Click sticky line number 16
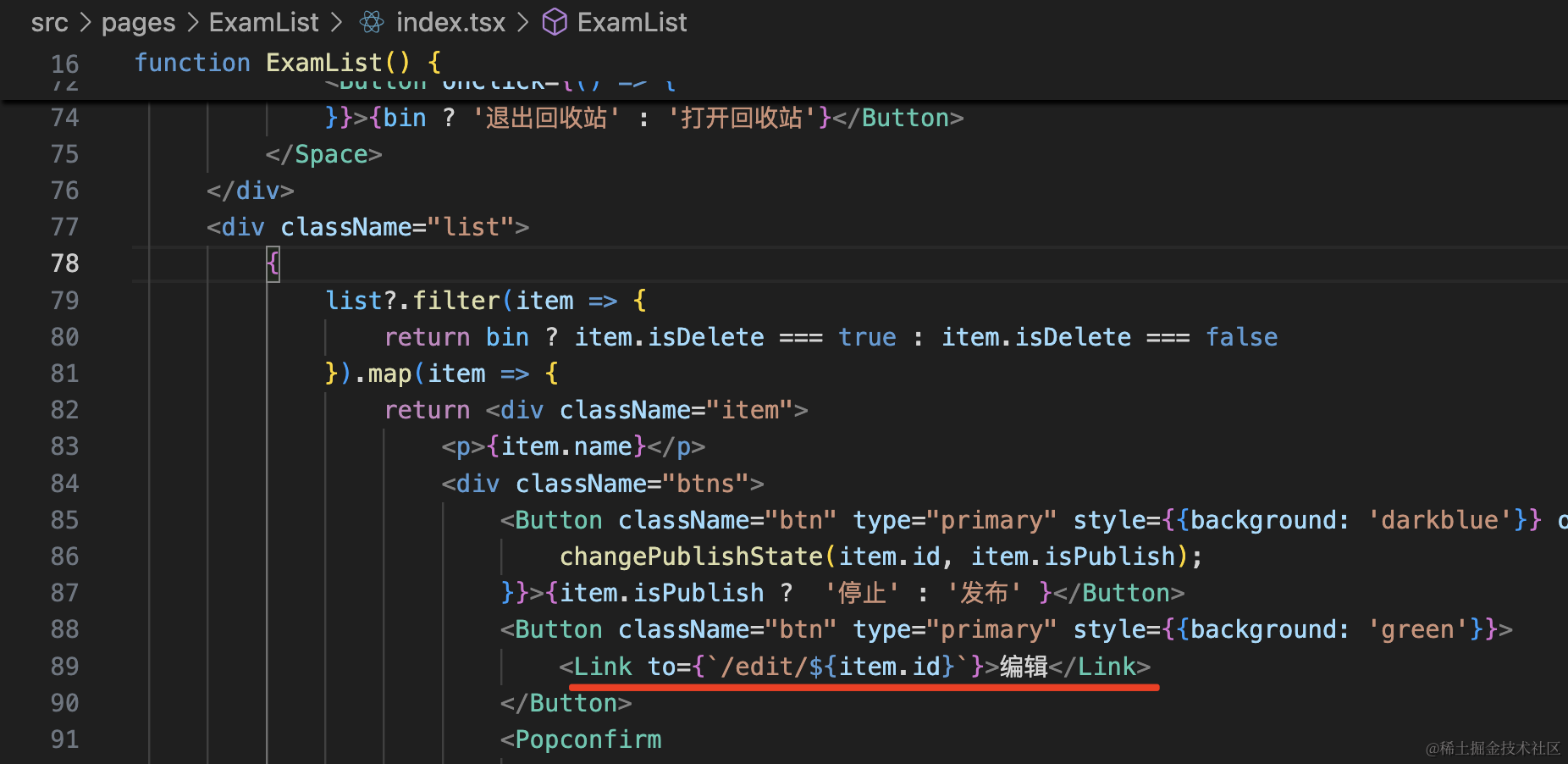 coord(64,64)
